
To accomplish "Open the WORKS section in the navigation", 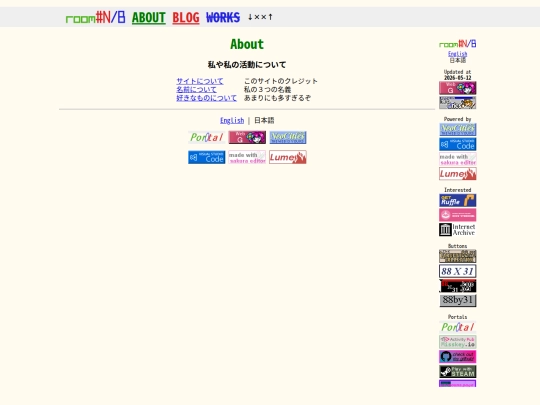I will coord(223,17).
